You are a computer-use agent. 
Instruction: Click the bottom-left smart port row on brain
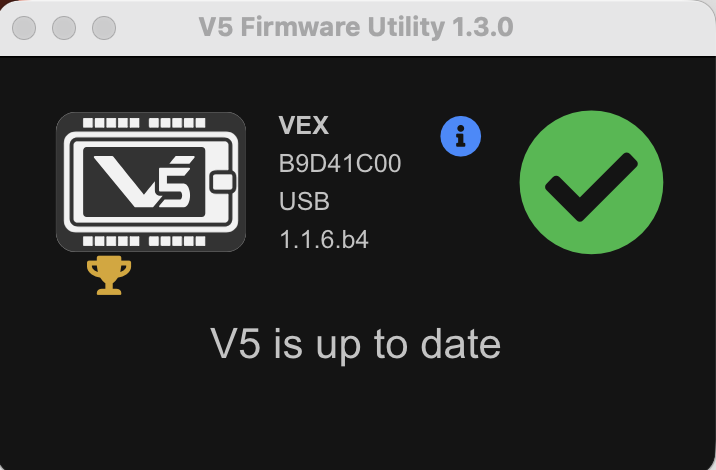pyautogui.click(x=111, y=241)
